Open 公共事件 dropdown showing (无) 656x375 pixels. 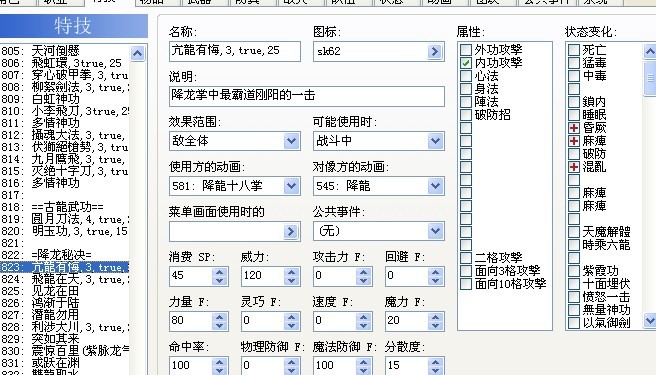tap(379, 231)
